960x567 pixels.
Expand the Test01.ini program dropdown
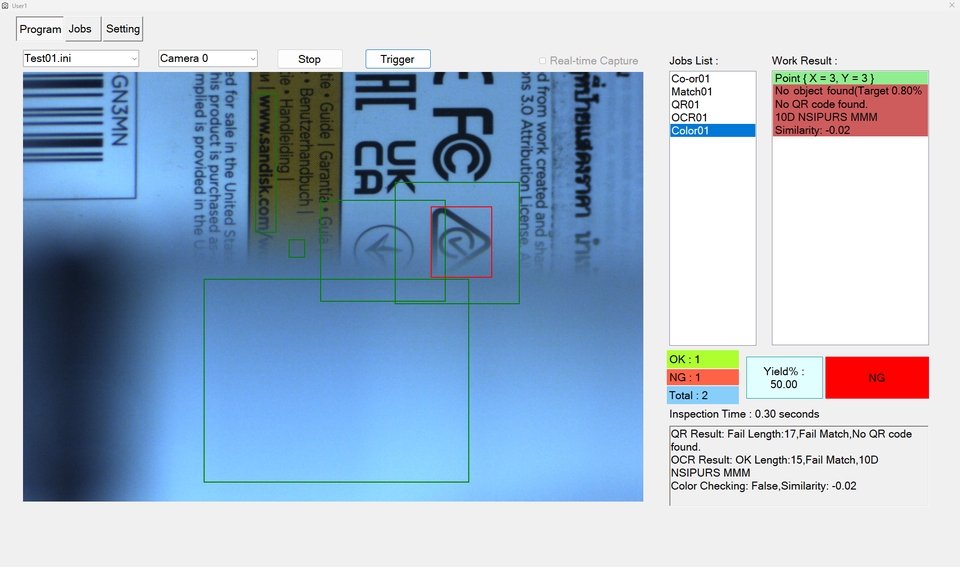(x=81, y=58)
